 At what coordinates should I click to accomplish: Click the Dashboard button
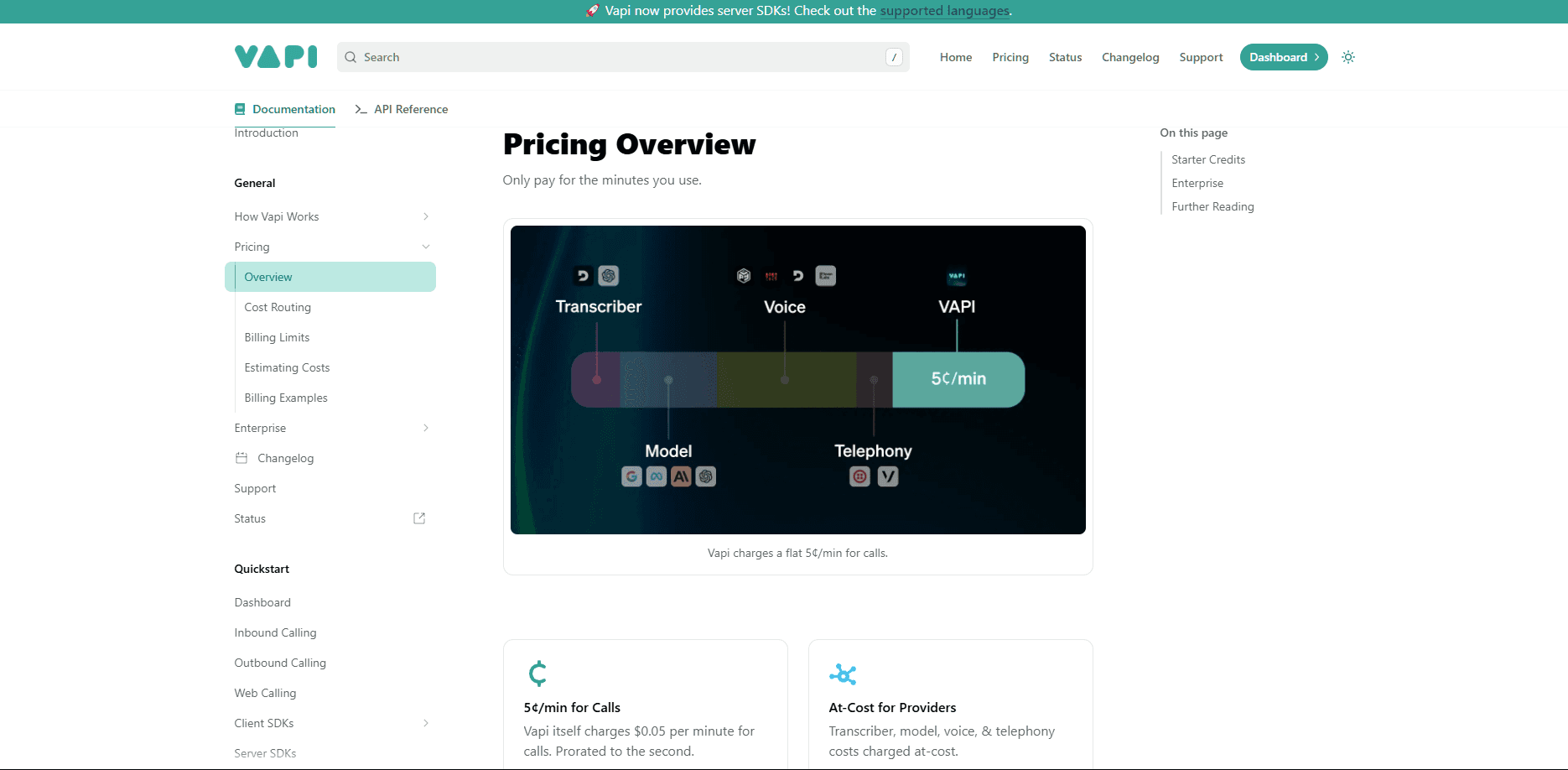click(x=1284, y=57)
